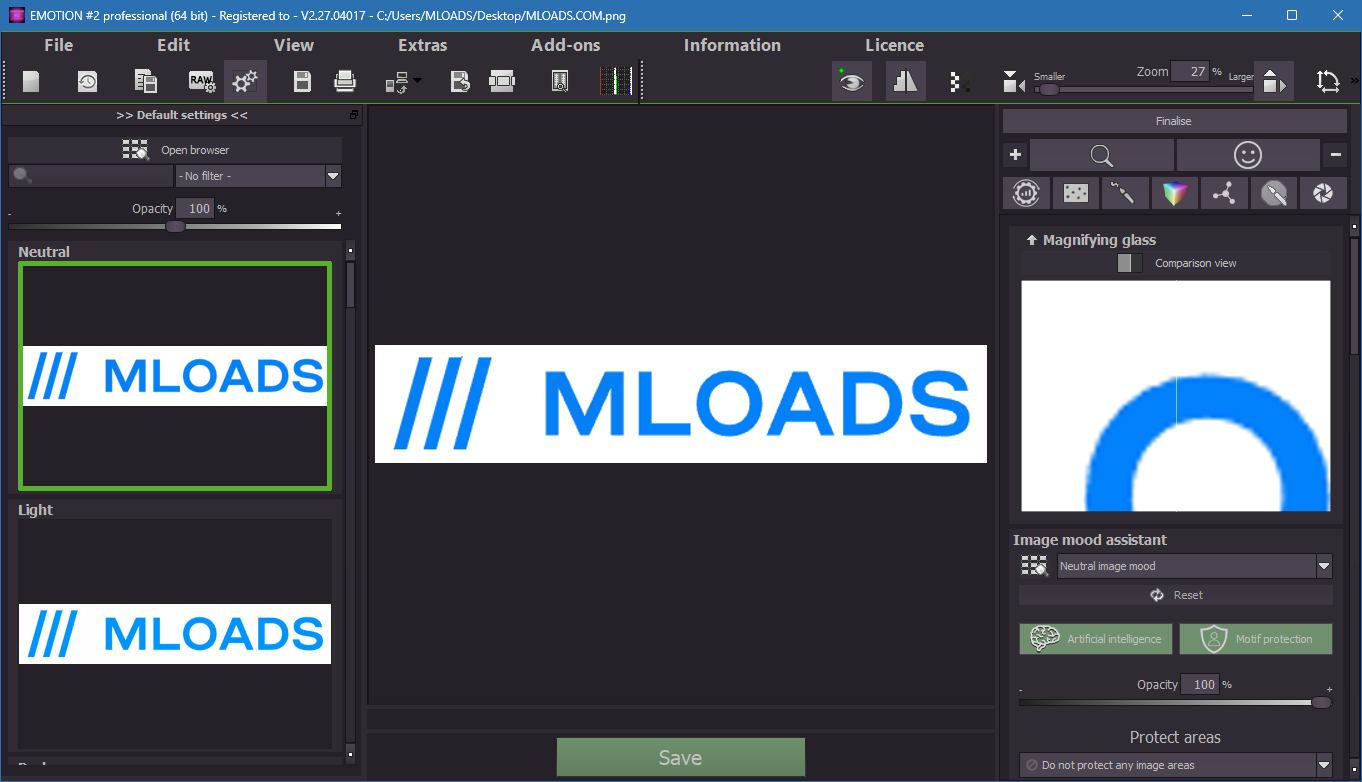Click Reset in Image mood assistant
1362x782 pixels.
1176,595
